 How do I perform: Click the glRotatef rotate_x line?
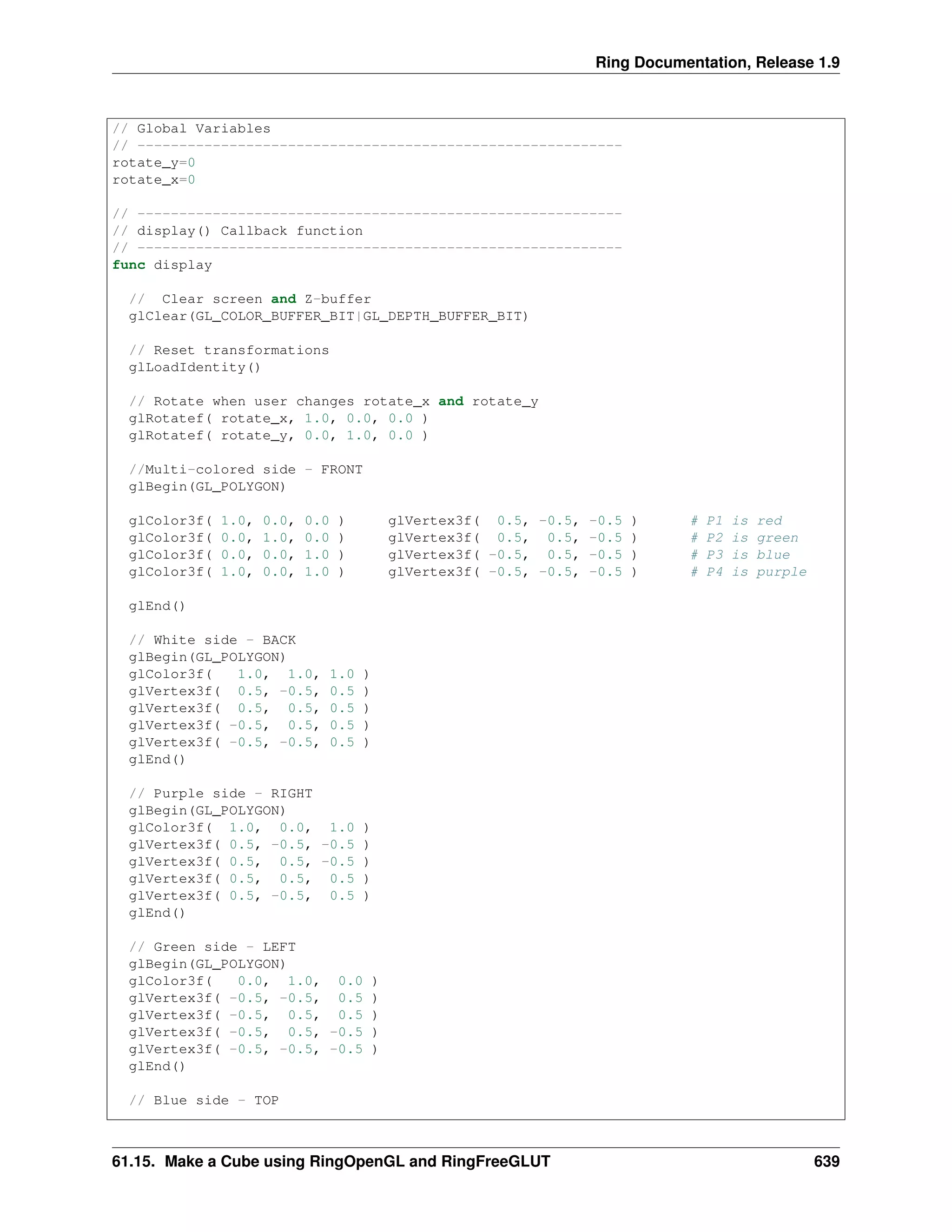coord(278,418)
